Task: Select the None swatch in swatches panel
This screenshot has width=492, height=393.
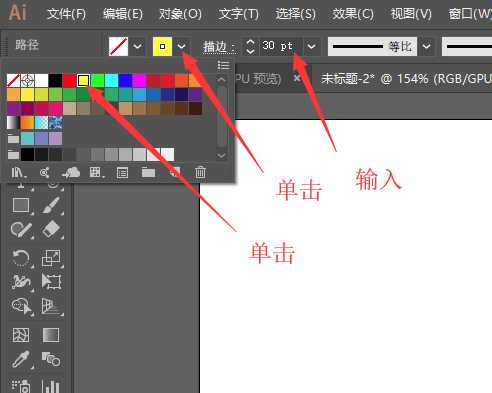Action: point(13,80)
